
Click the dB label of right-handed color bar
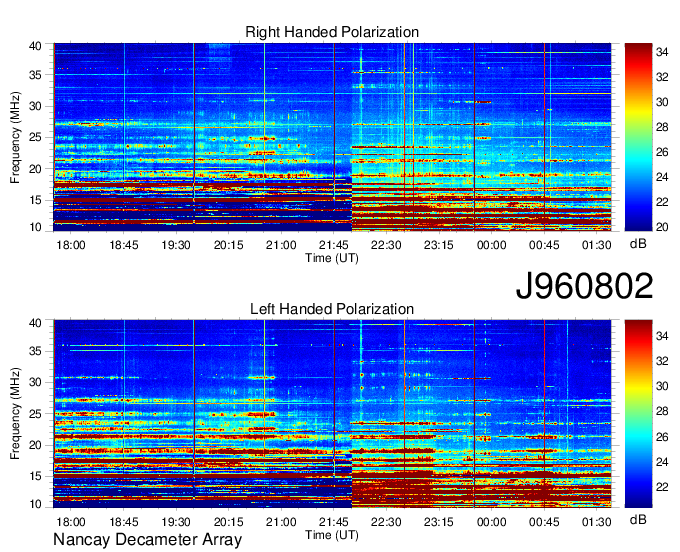click(x=638, y=244)
